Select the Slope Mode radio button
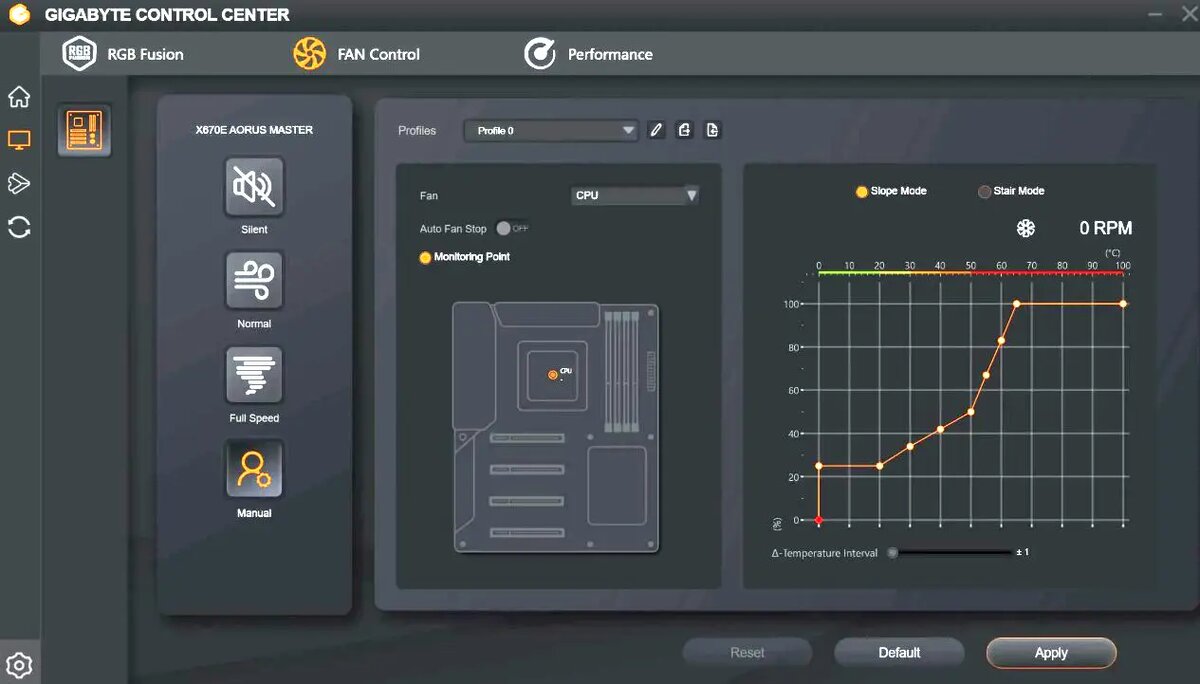 click(x=861, y=191)
